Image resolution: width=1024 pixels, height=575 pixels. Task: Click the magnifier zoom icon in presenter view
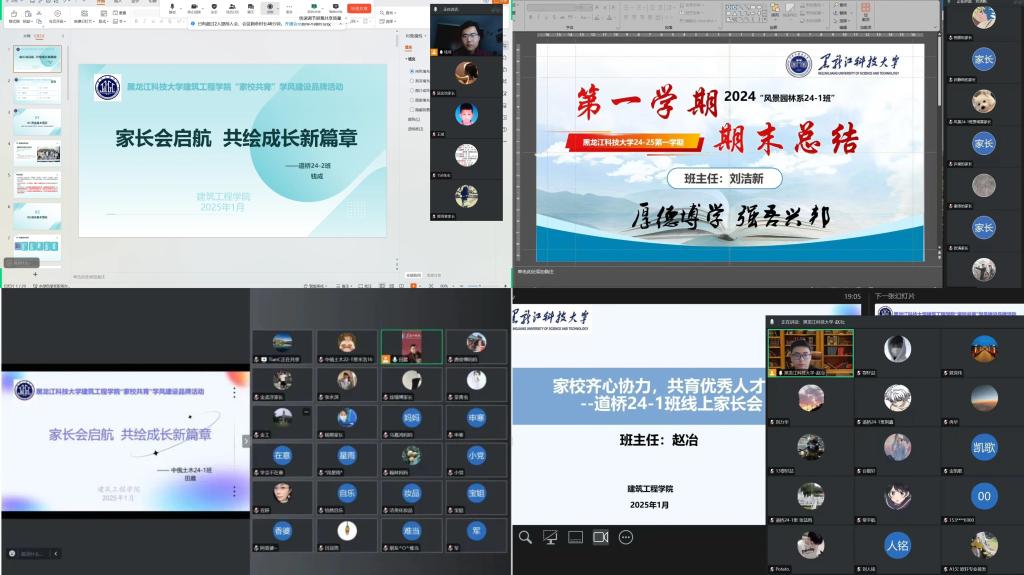pyautogui.click(x=525, y=537)
